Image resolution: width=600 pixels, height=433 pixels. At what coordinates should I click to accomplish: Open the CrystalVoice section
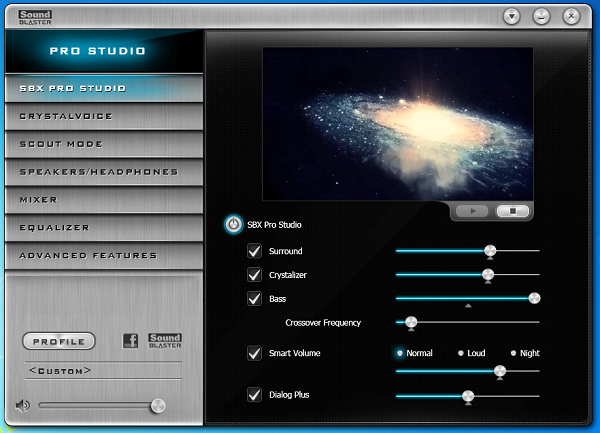click(x=104, y=116)
